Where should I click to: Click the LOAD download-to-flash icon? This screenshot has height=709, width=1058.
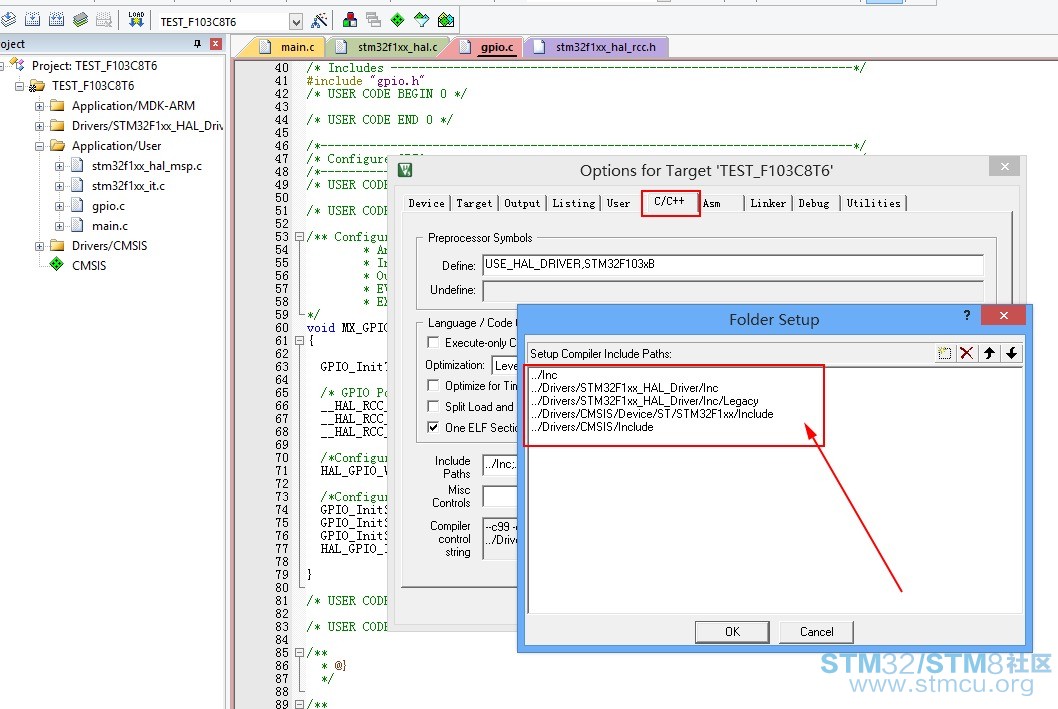coord(136,20)
